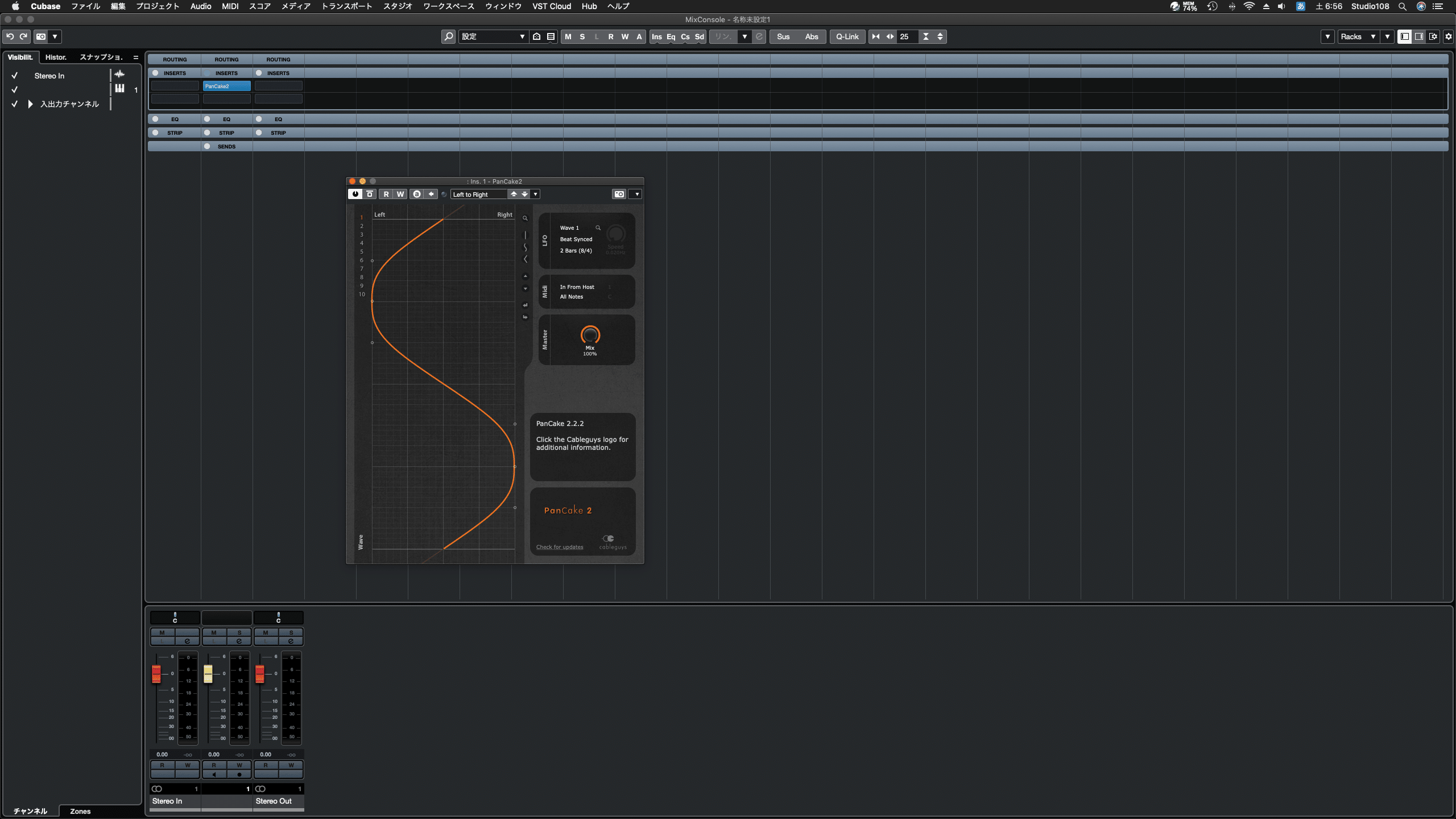Click the plugin window snapshot camera icon

pos(619,194)
